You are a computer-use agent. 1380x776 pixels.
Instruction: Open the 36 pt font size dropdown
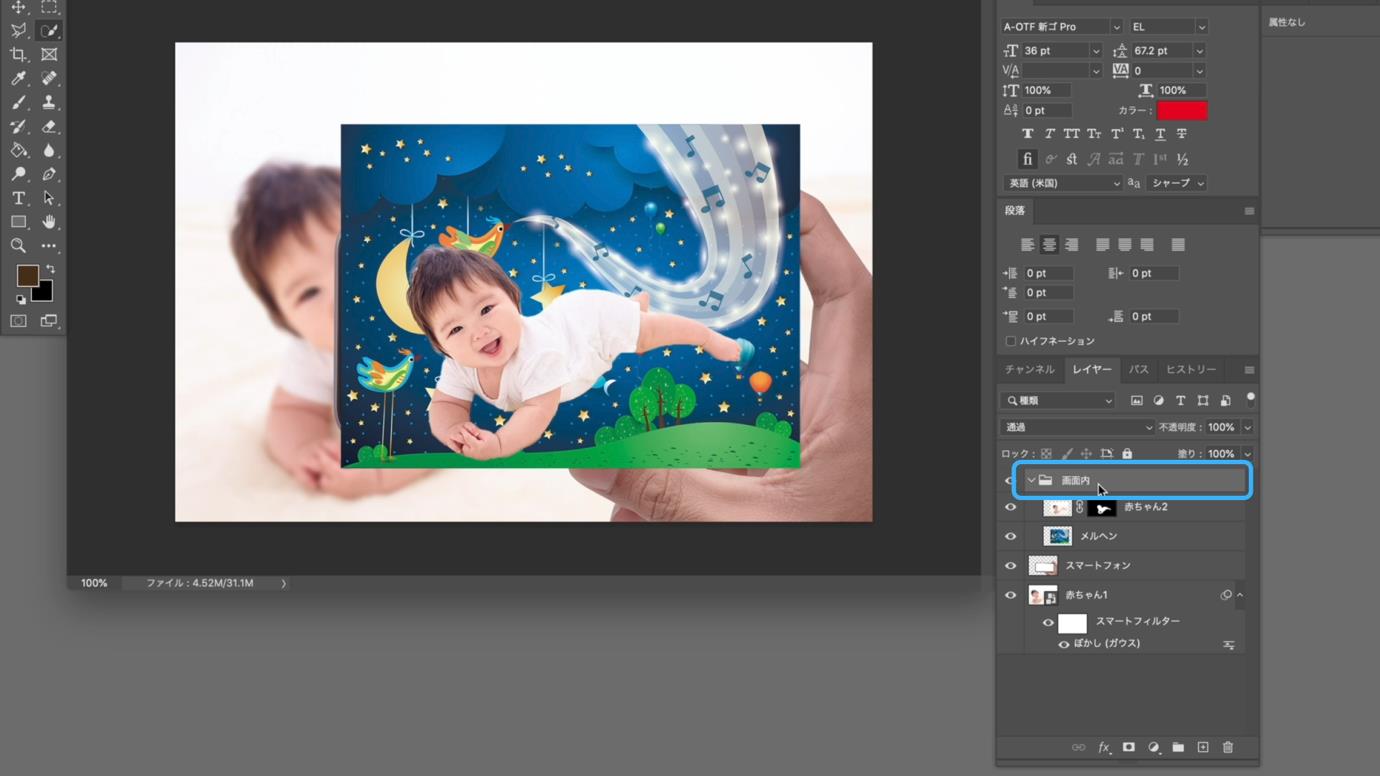pyautogui.click(x=1095, y=51)
